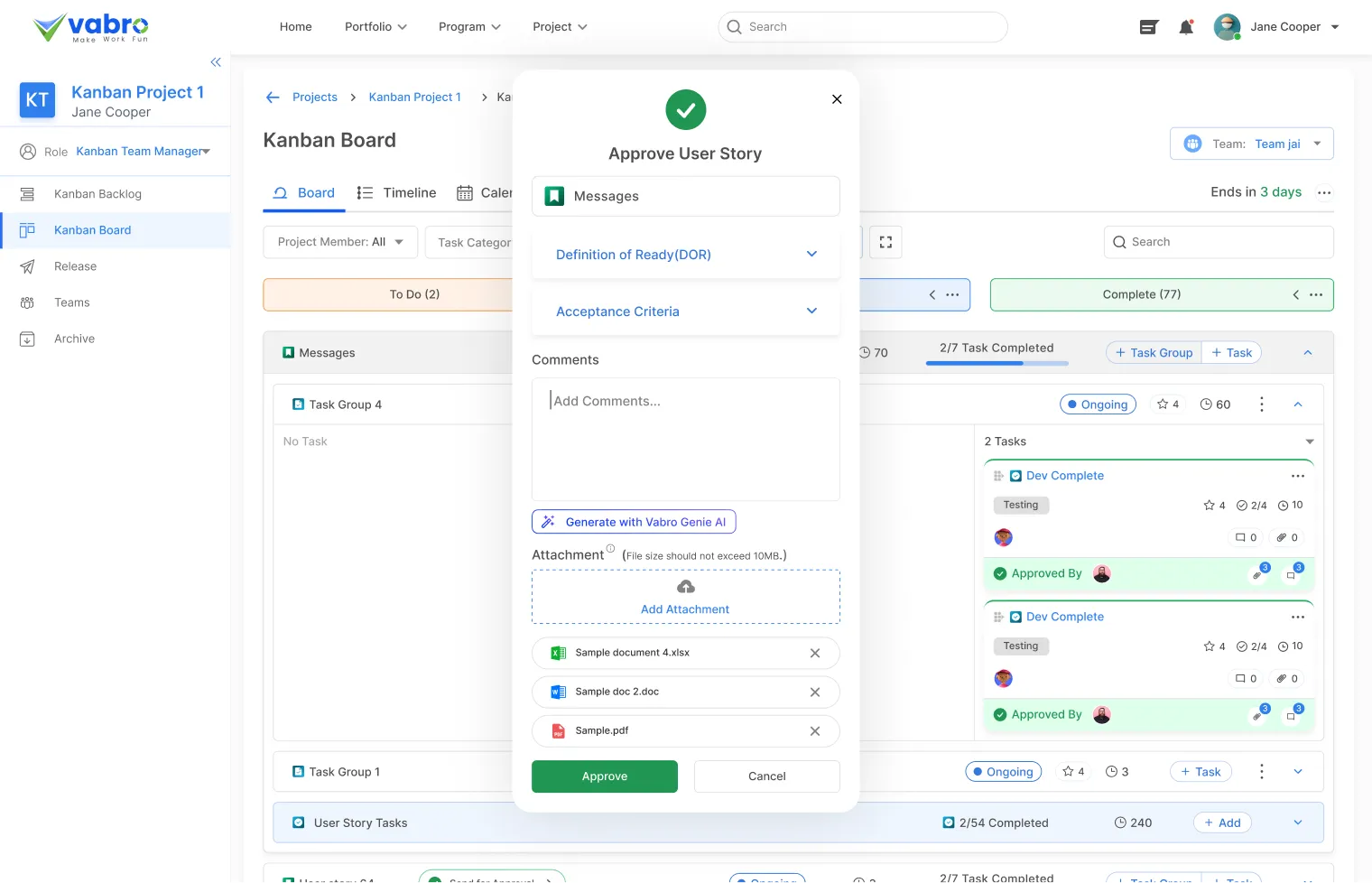Open the messages inbox icon in header

click(x=1148, y=27)
